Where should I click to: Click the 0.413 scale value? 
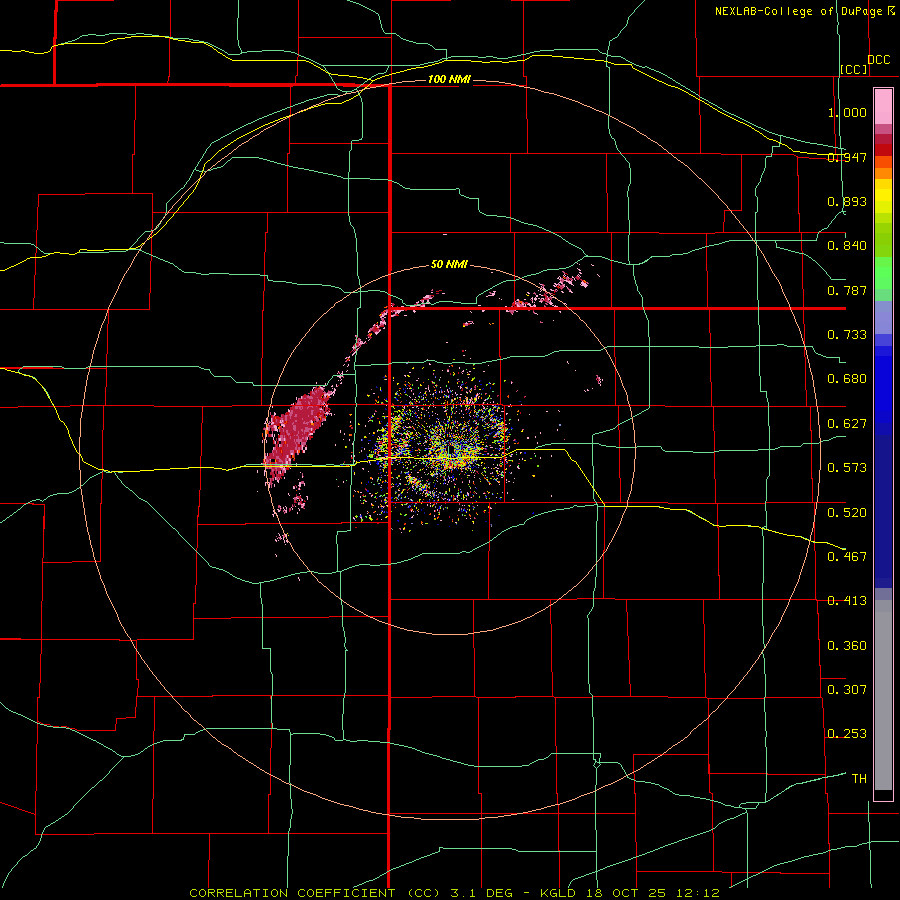coord(847,601)
